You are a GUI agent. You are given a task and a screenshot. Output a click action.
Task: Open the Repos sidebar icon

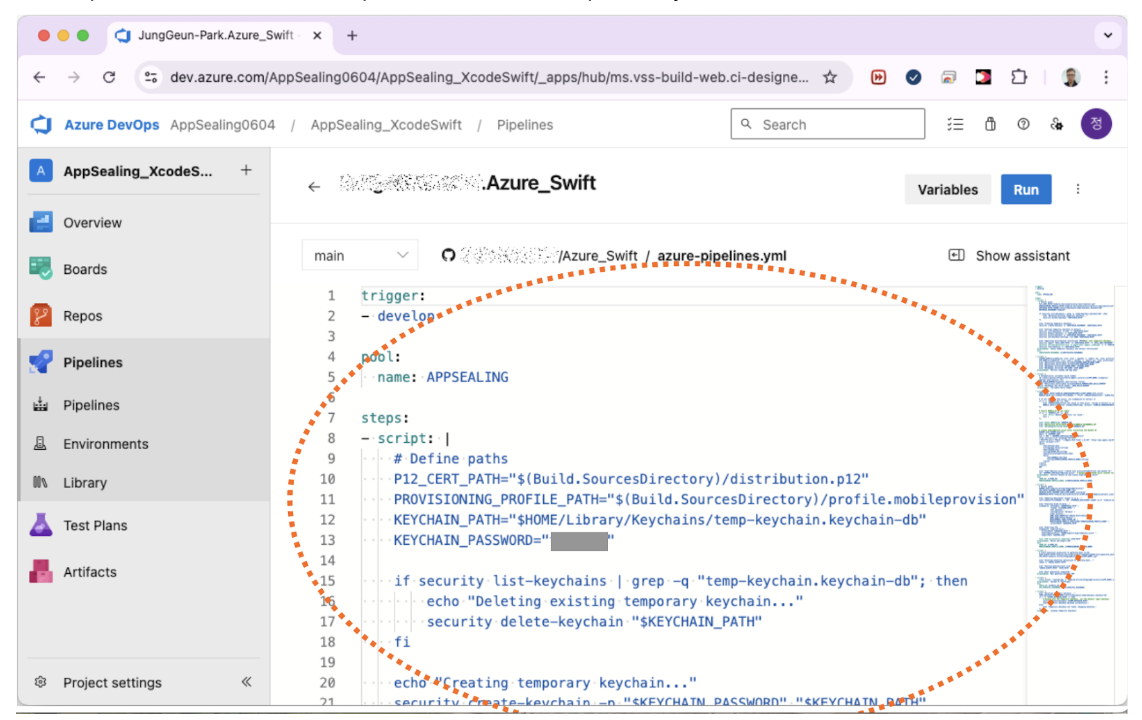41,316
